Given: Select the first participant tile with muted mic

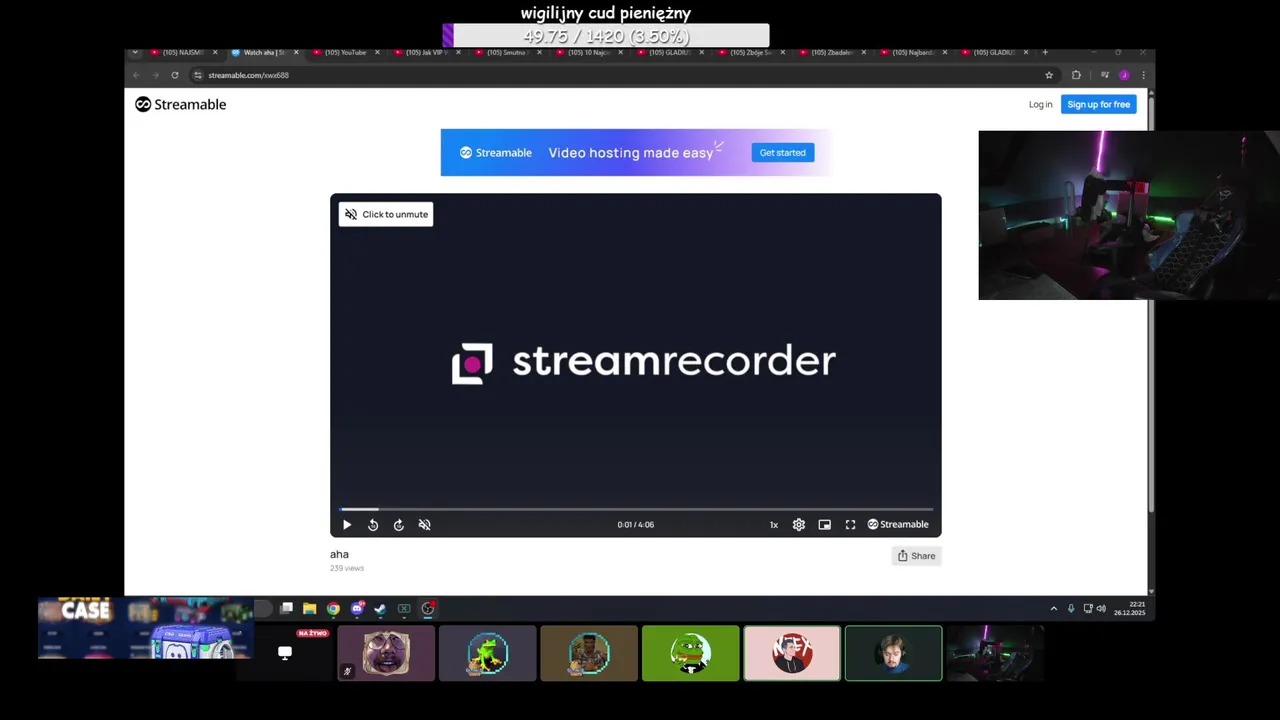Looking at the screenshot, I should click(386, 653).
